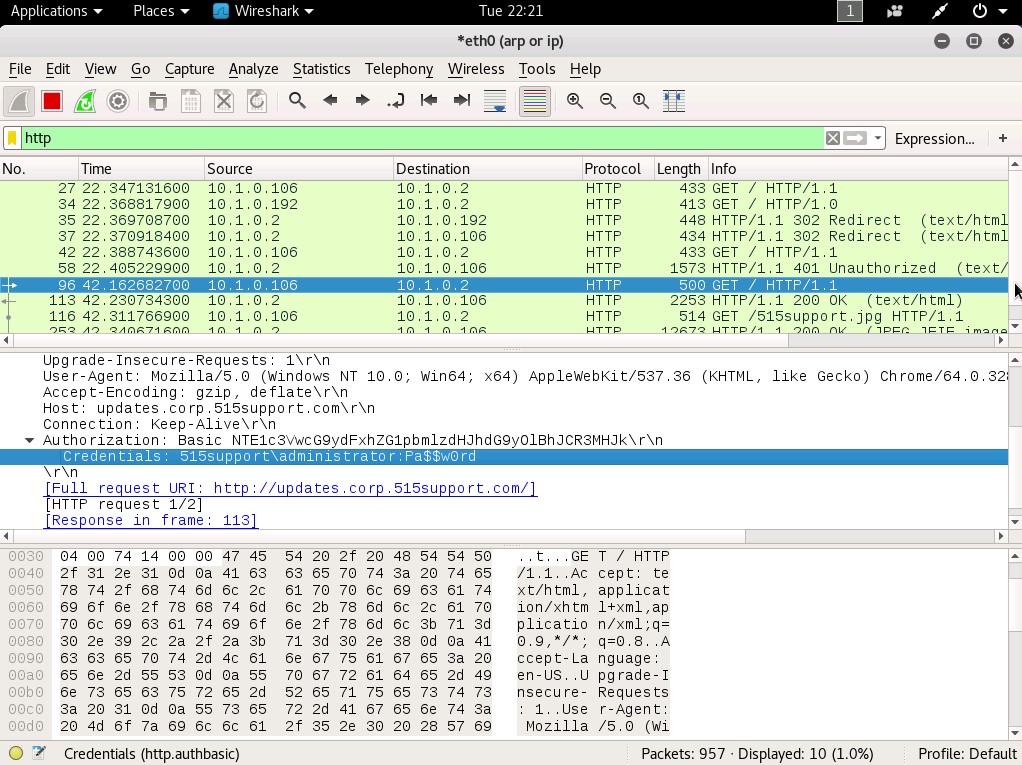
Task: Open display filter history dropdown
Action: point(878,138)
